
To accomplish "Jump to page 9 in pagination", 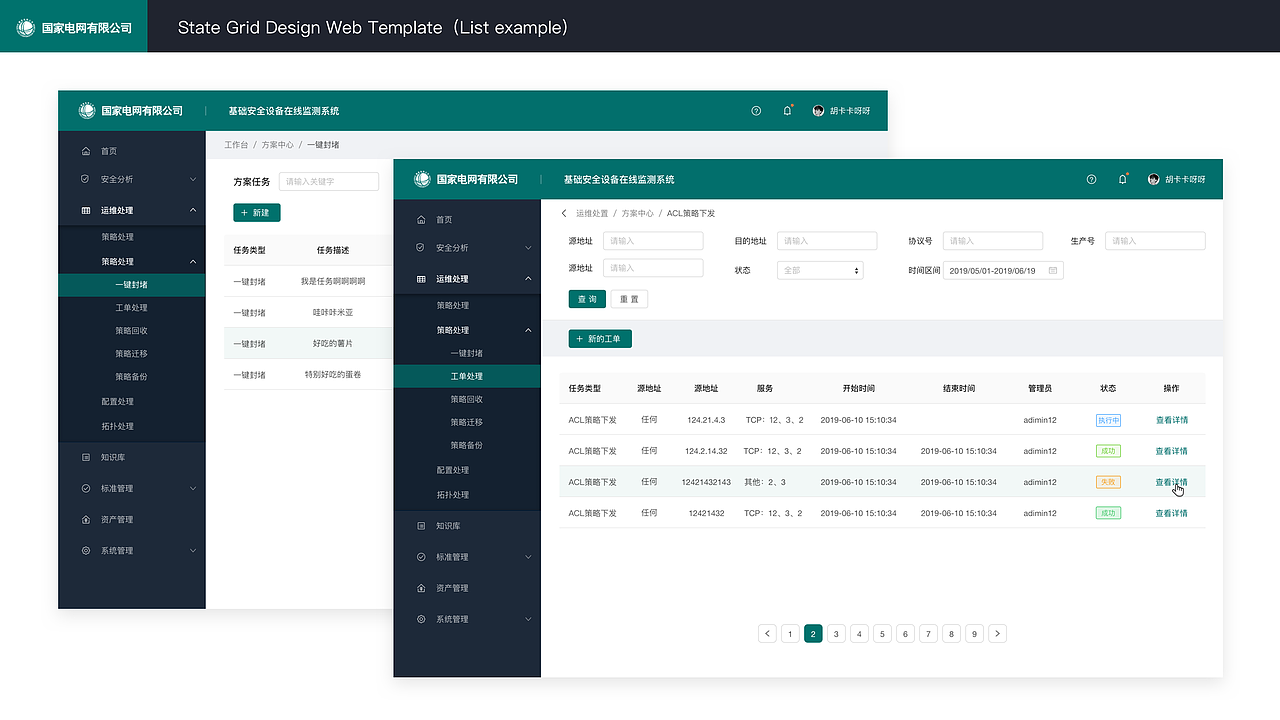I will [x=974, y=633].
